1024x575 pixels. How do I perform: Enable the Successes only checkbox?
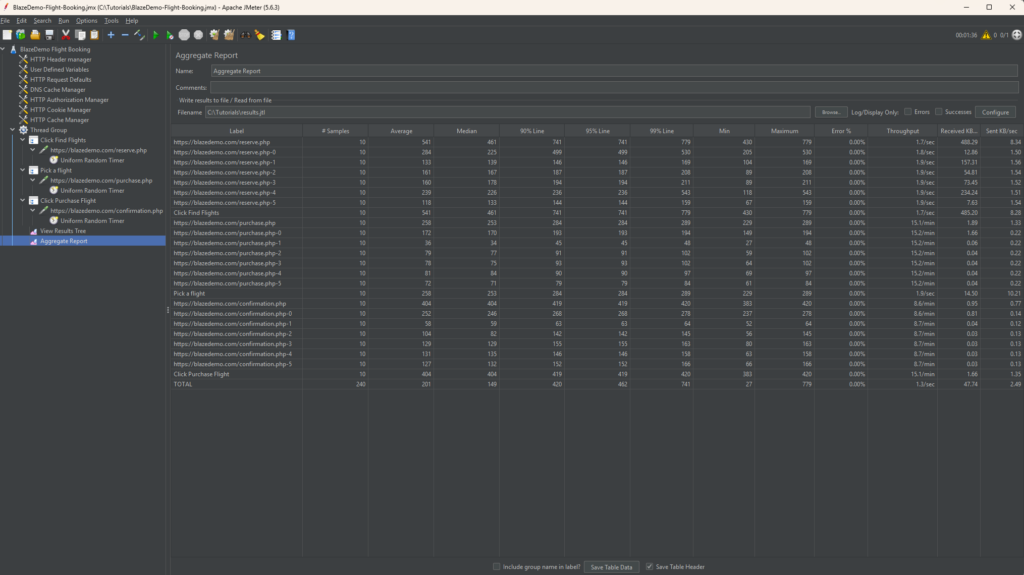pos(938,112)
